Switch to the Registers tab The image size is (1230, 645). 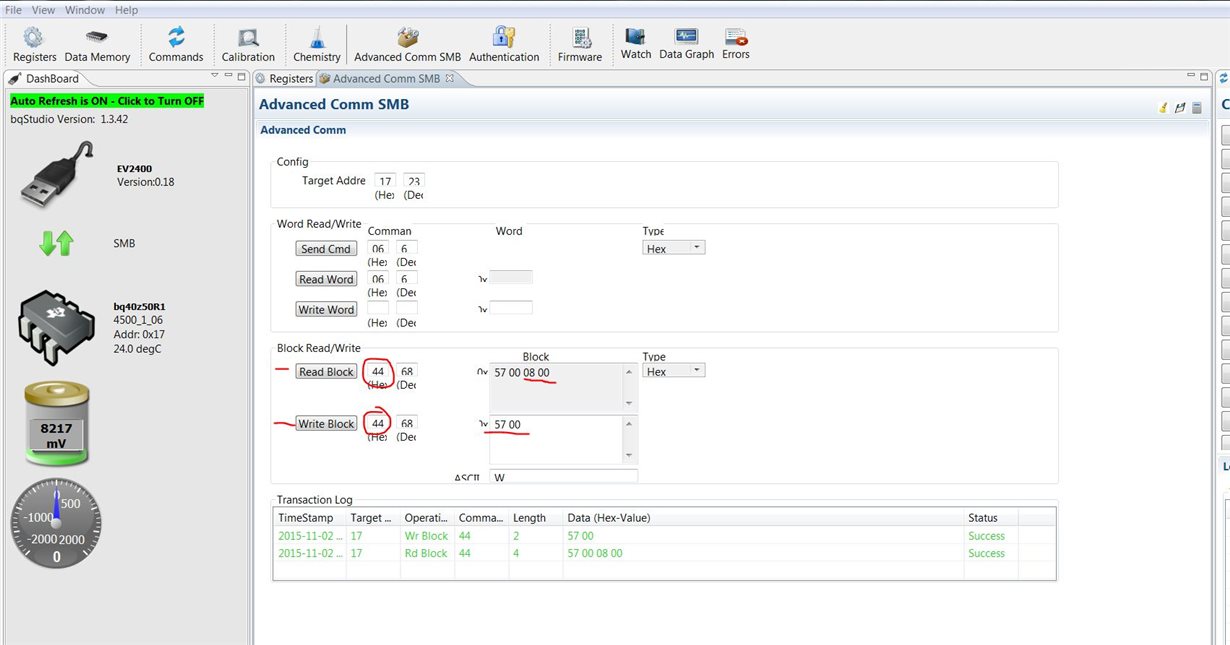coord(284,78)
